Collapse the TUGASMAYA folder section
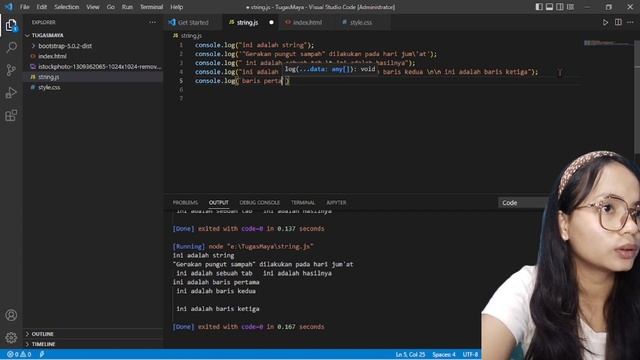640x360 pixels. [x=47, y=36]
